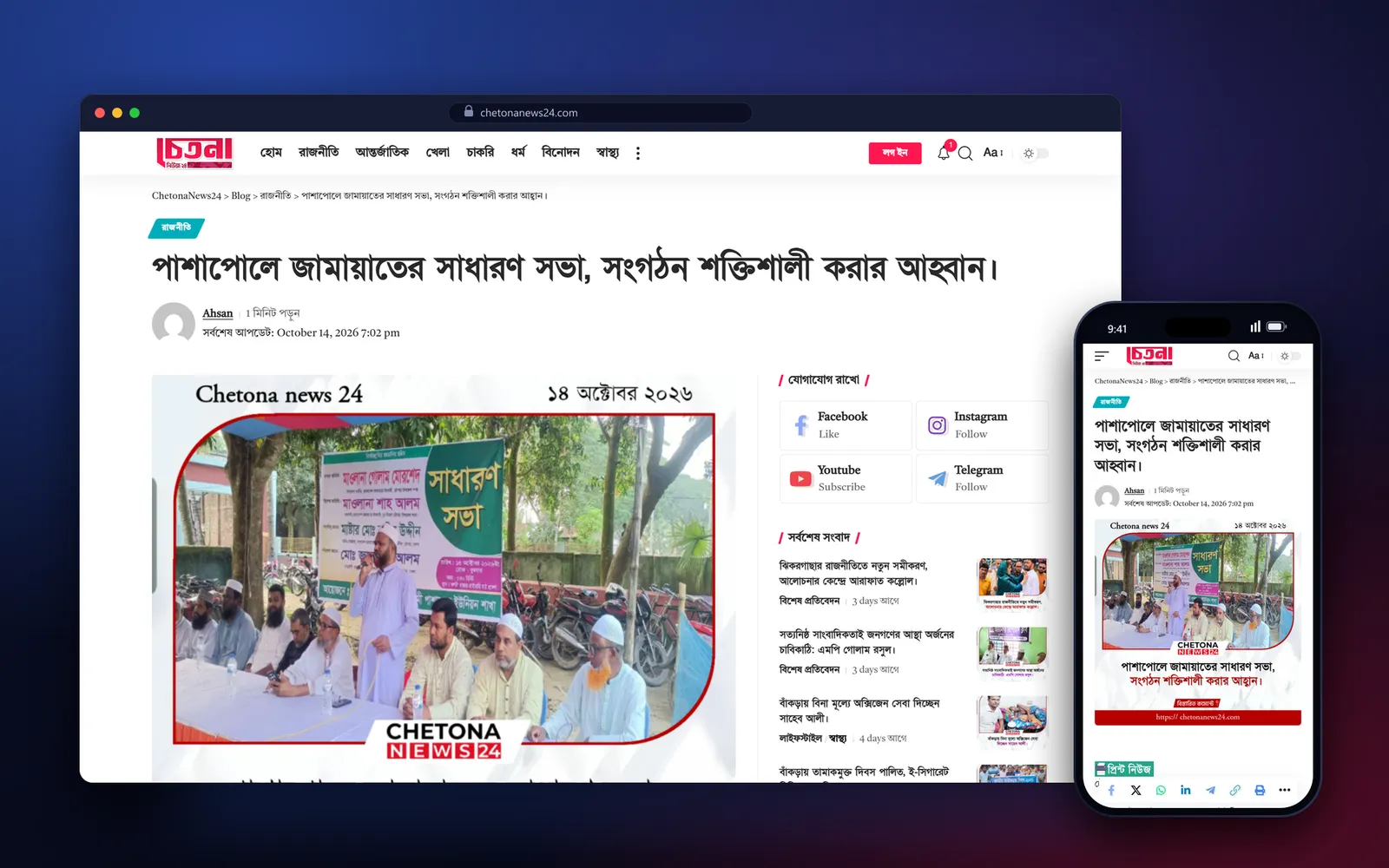Open the Aa font size adjuster on desktop
This screenshot has height=868, width=1389.
[993, 153]
